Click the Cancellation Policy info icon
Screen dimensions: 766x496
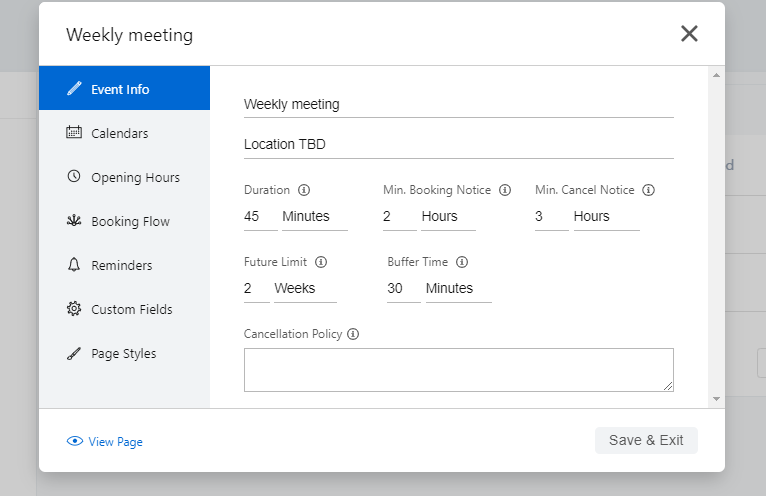click(353, 334)
